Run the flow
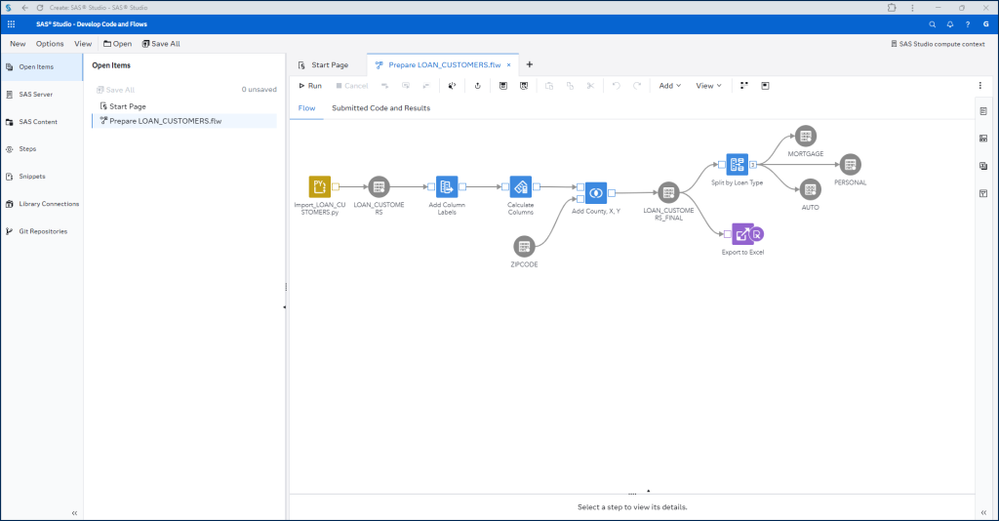The image size is (999, 521). click(310, 85)
